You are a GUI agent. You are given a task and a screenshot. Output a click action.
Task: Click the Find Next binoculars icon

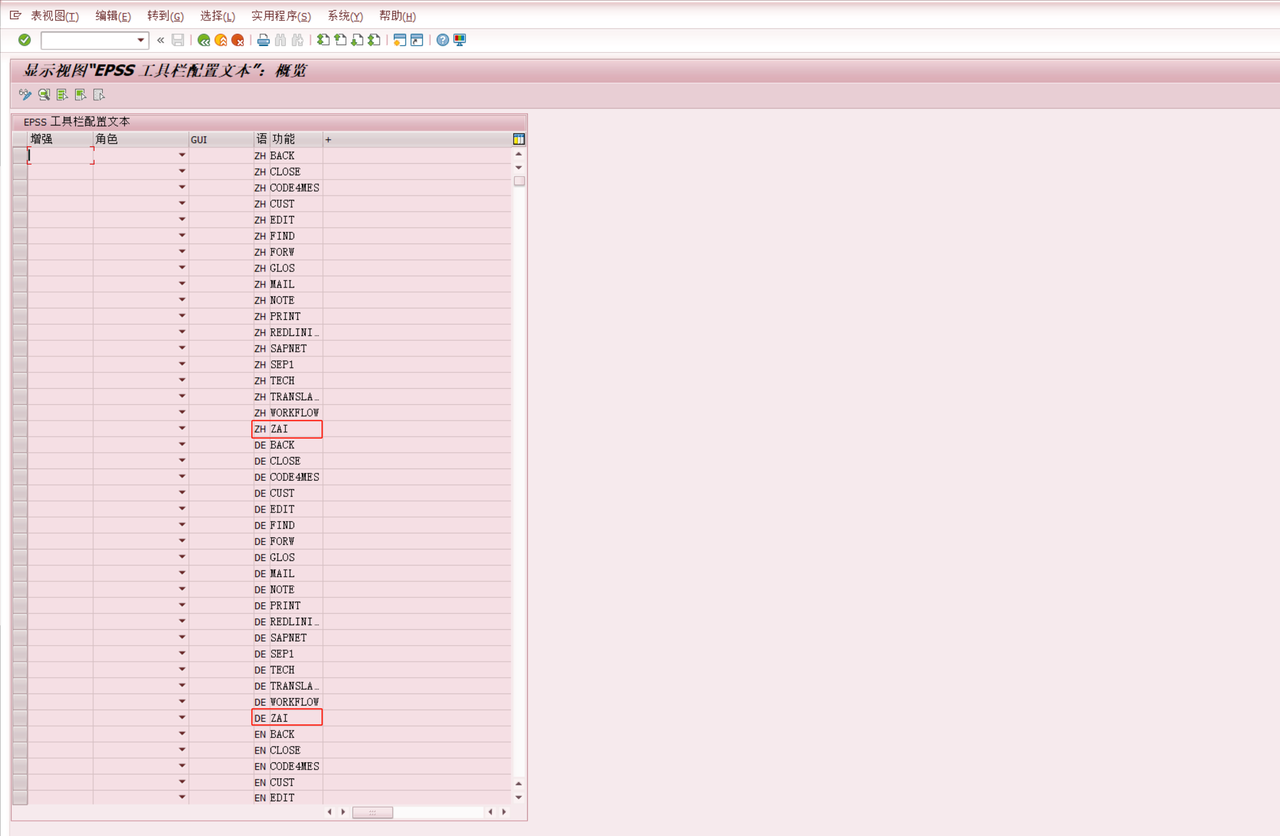[297, 40]
